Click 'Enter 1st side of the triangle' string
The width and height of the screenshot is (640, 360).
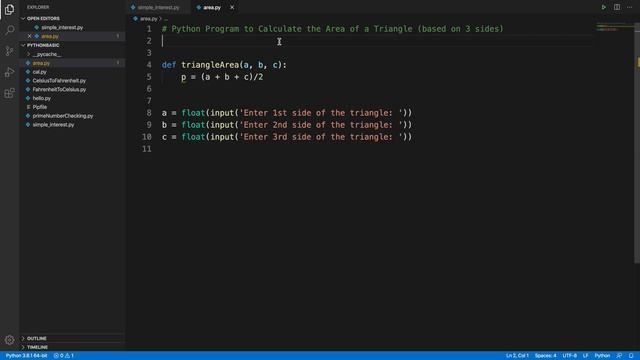point(320,113)
